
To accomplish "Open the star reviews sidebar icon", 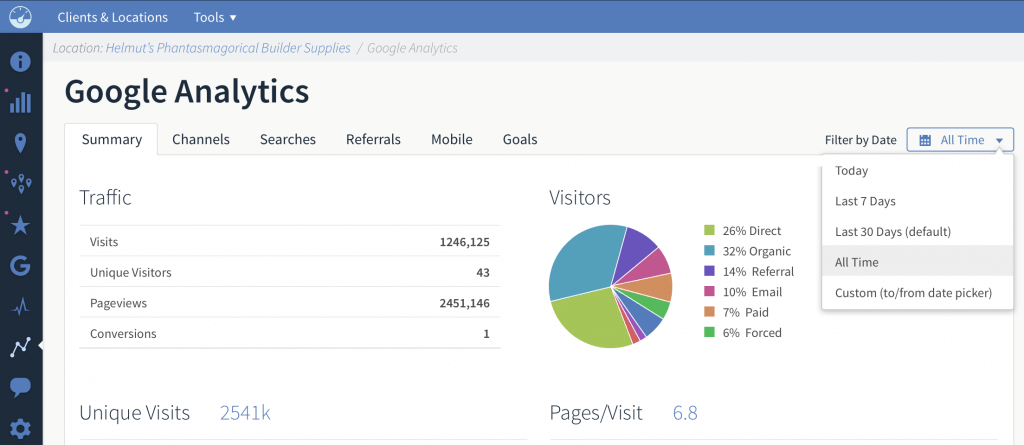I will coord(20,225).
